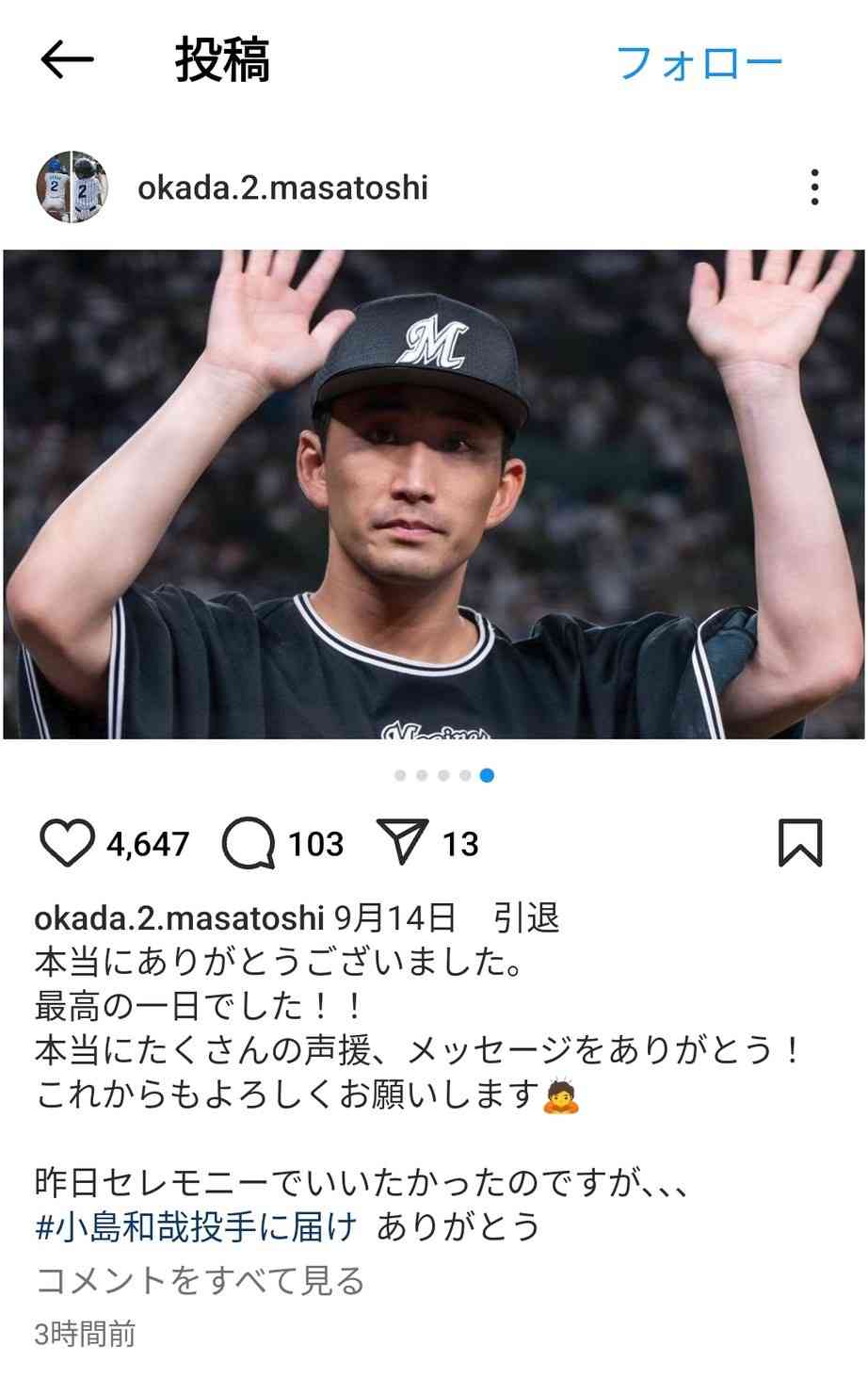Tap the 103 comments count
This screenshot has height=1378, width=868.
[315, 844]
